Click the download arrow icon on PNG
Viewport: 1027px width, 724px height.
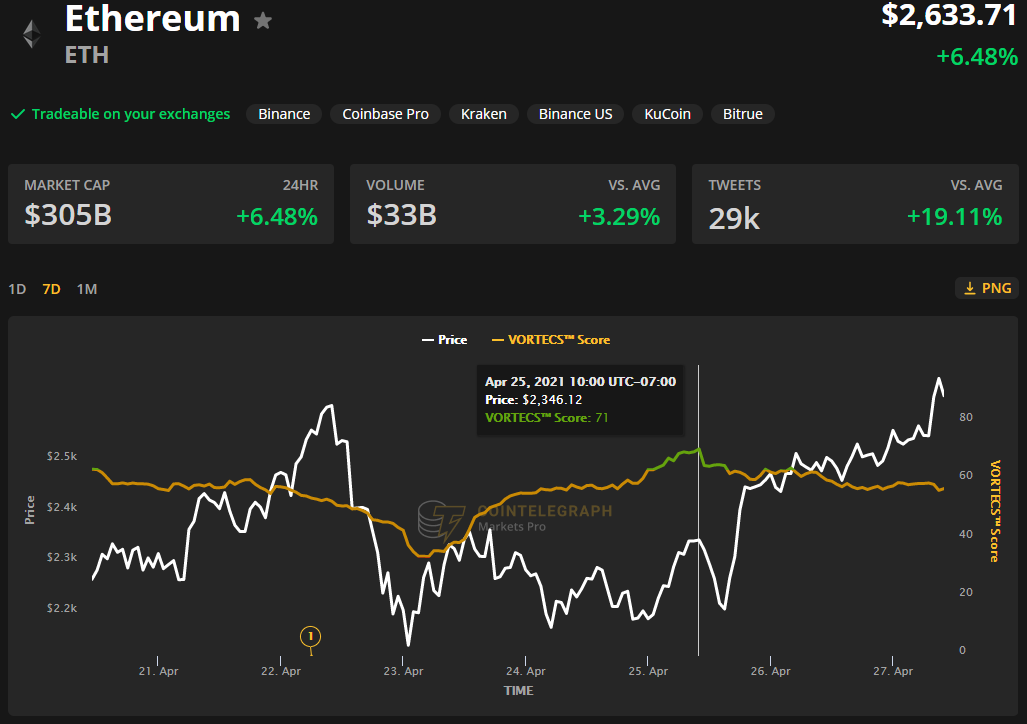tap(970, 288)
